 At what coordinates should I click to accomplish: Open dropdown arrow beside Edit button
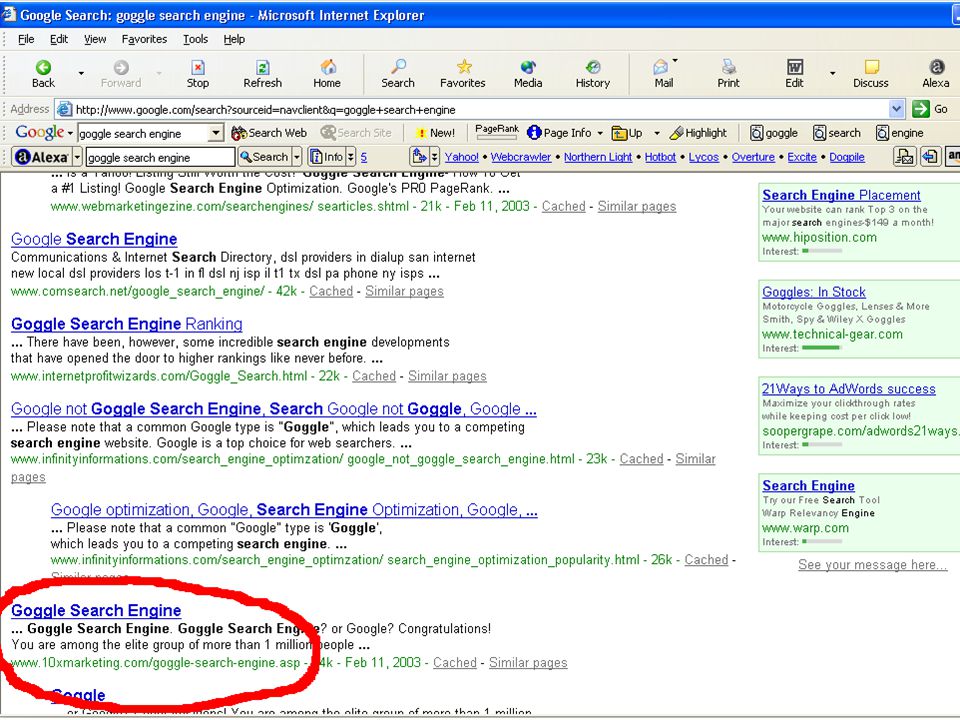pyautogui.click(x=832, y=74)
